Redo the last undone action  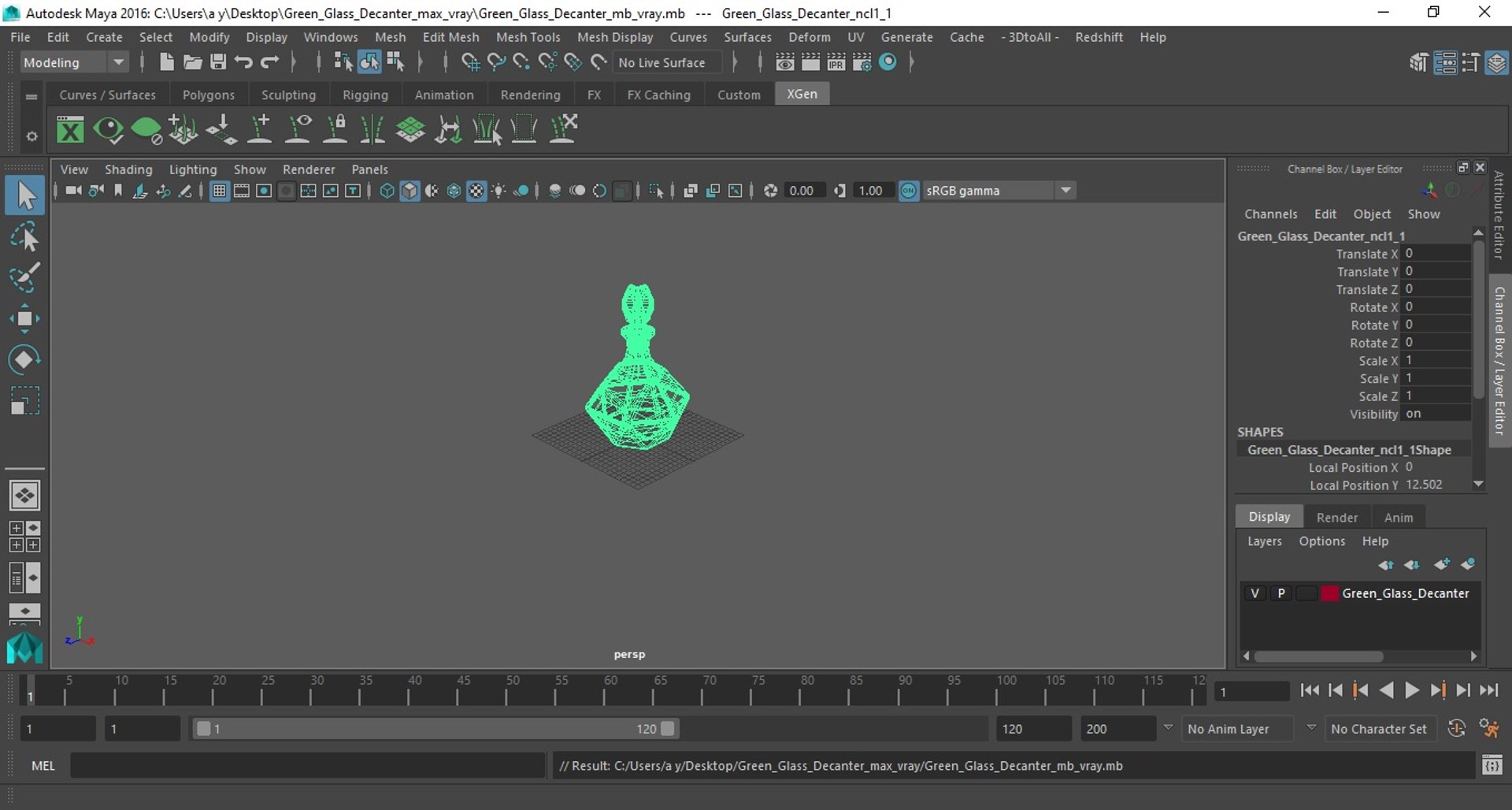pyautogui.click(x=269, y=62)
